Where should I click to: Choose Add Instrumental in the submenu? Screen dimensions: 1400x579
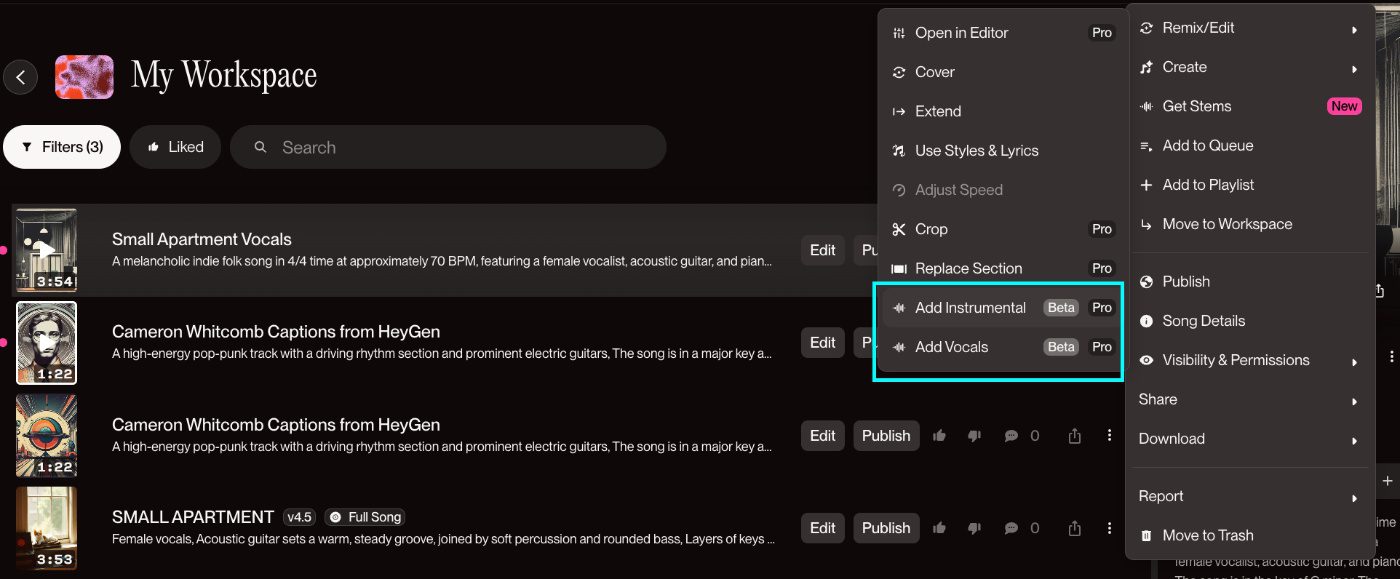[x=970, y=308]
